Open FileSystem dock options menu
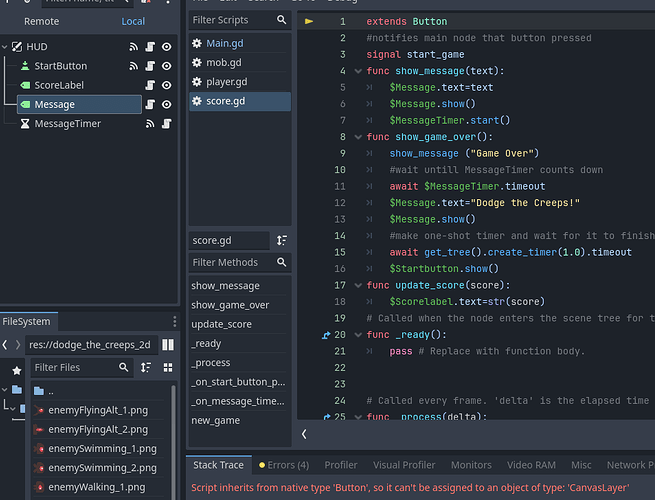 175,322
